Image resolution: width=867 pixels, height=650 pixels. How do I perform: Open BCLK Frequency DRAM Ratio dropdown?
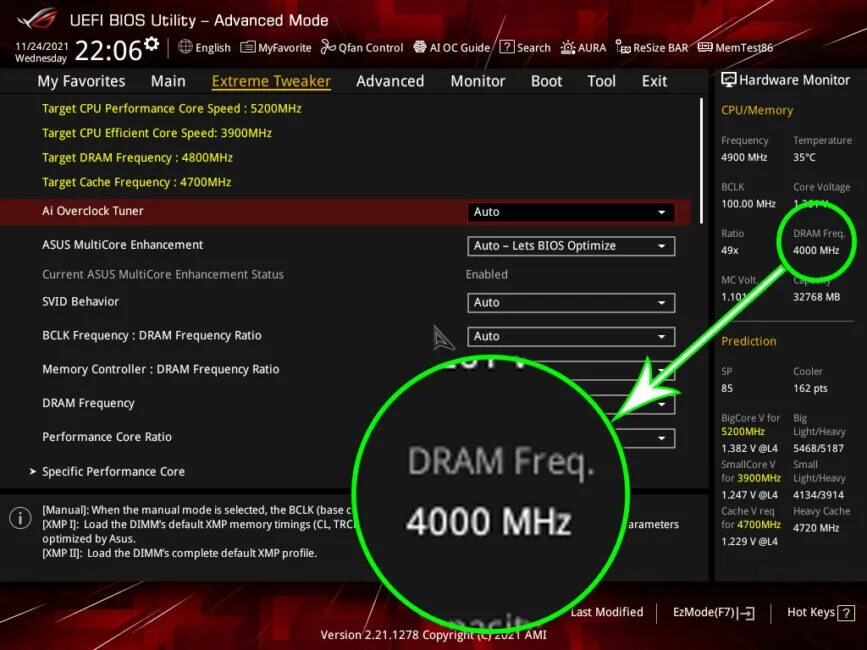pyautogui.click(x=571, y=337)
